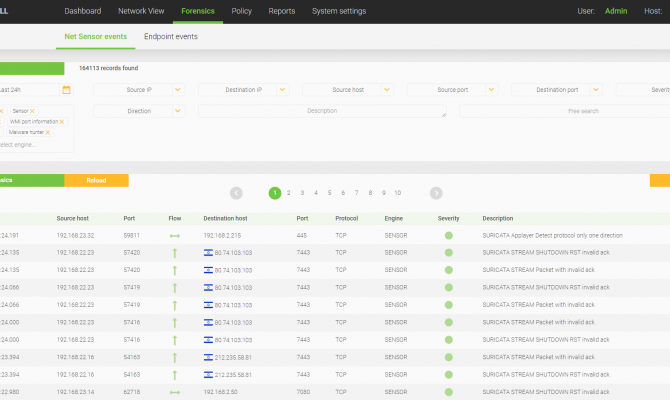Select port 445 cell
Screen dimensions: 670x400
(x=302, y=235)
